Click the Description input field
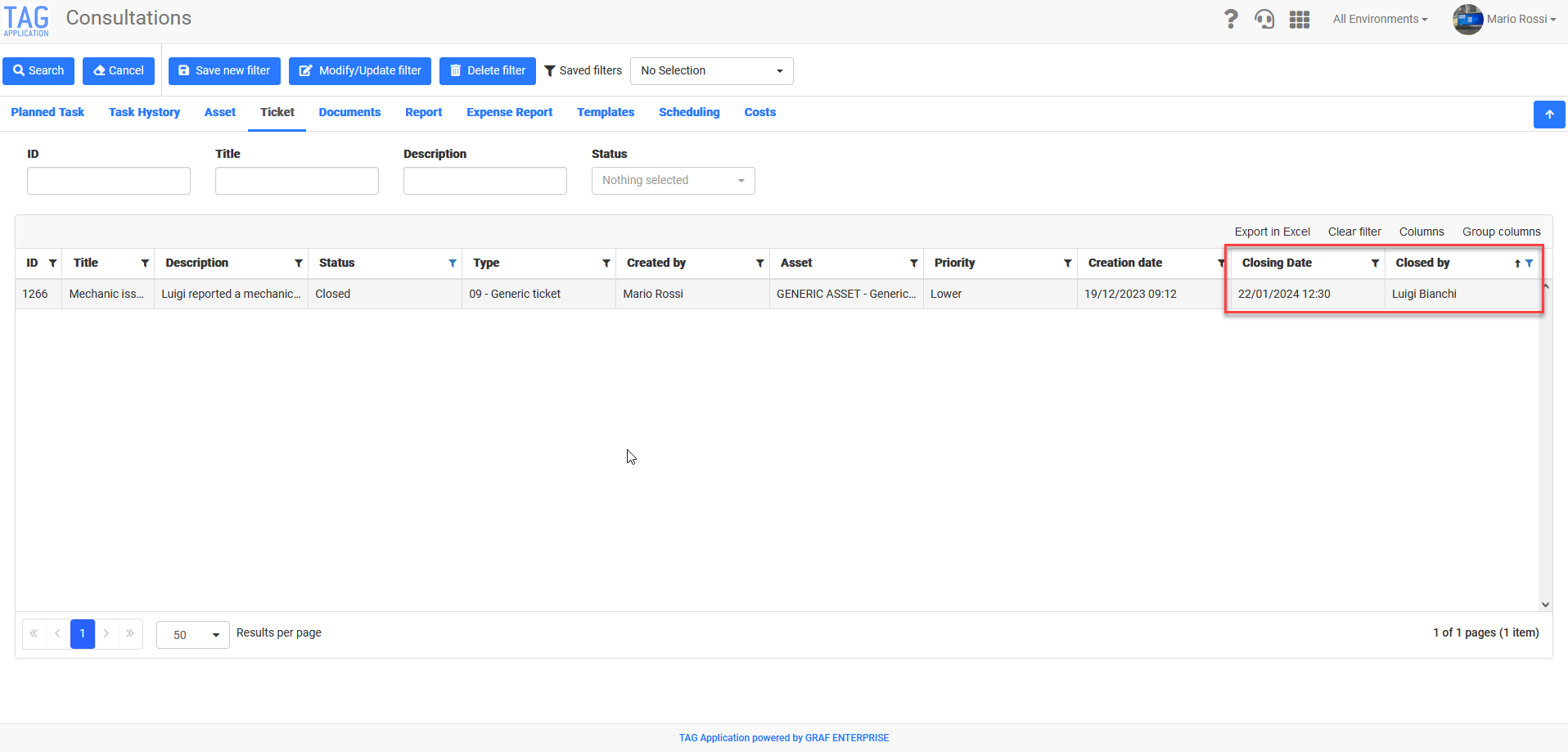The width and height of the screenshot is (1568, 756). (x=484, y=181)
